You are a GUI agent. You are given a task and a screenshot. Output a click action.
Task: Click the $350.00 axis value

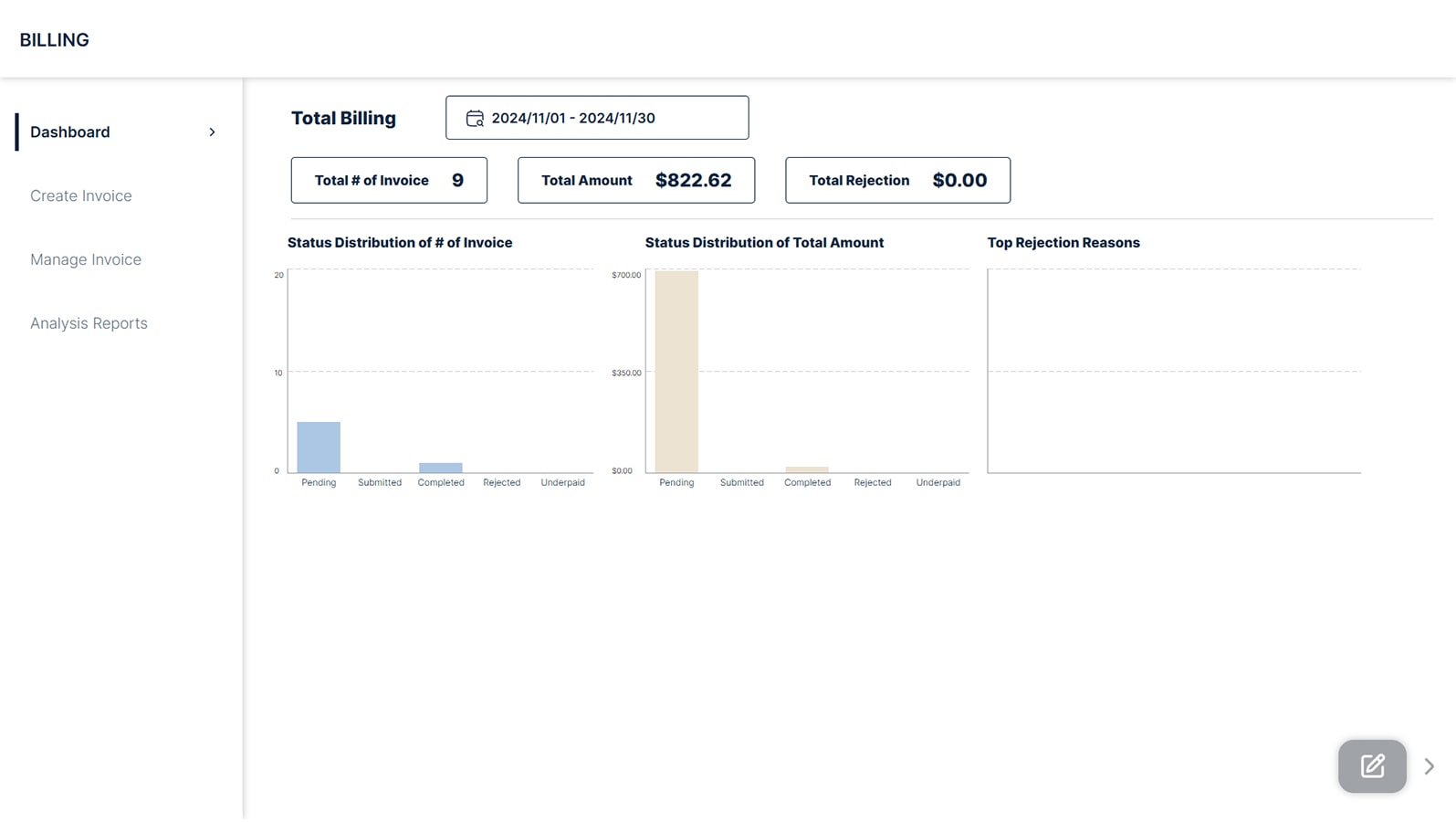coord(626,373)
